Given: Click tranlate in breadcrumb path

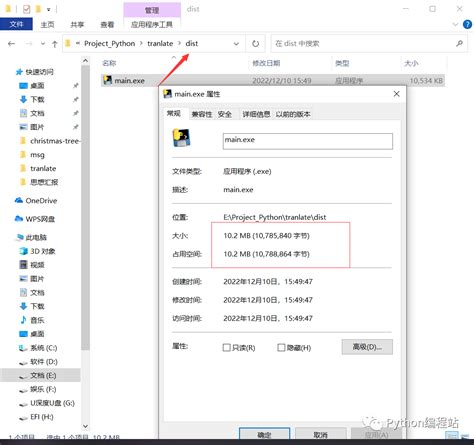Looking at the screenshot, I should [160, 44].
